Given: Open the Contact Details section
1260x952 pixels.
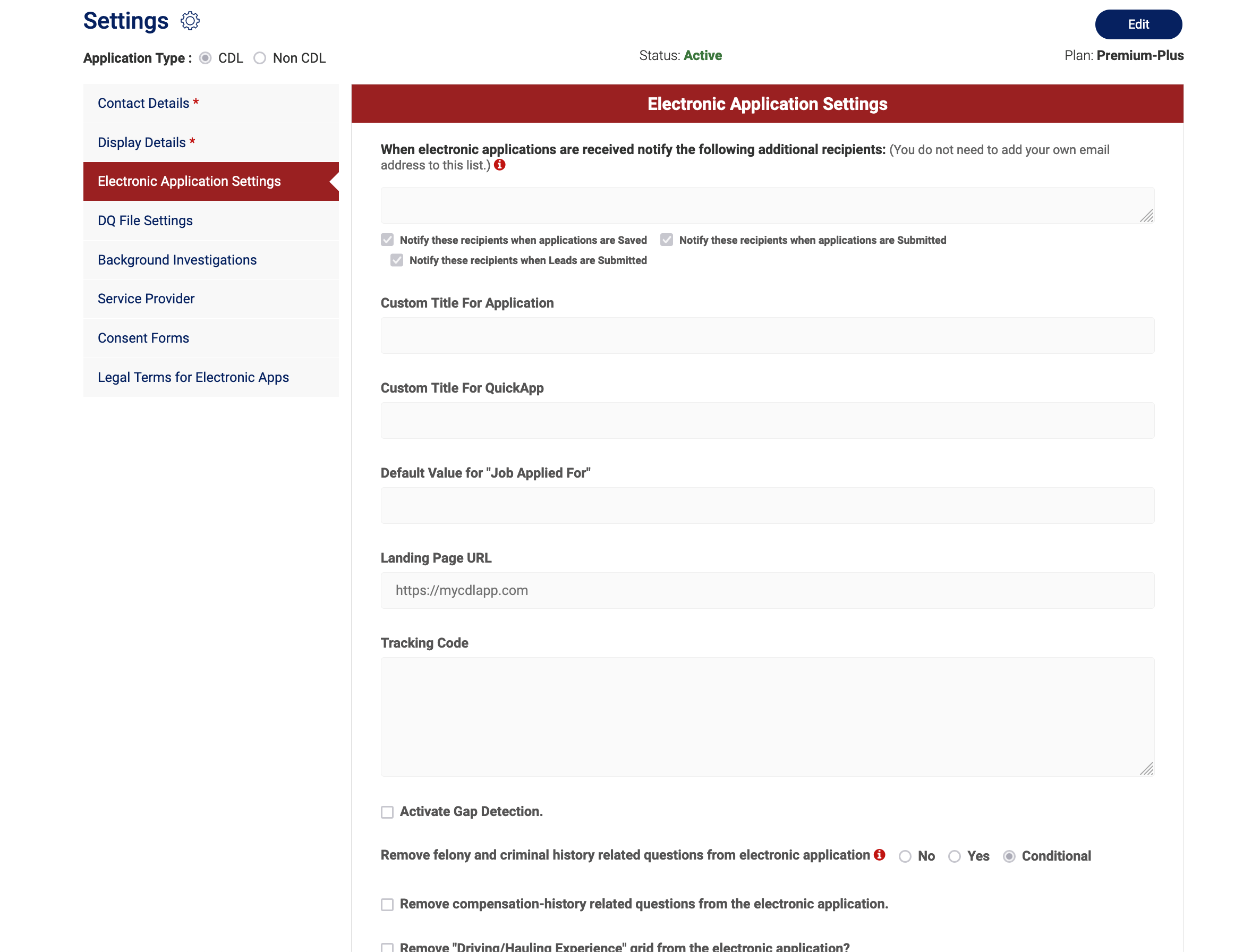Looking at the screenshot, I should point(143,103).
